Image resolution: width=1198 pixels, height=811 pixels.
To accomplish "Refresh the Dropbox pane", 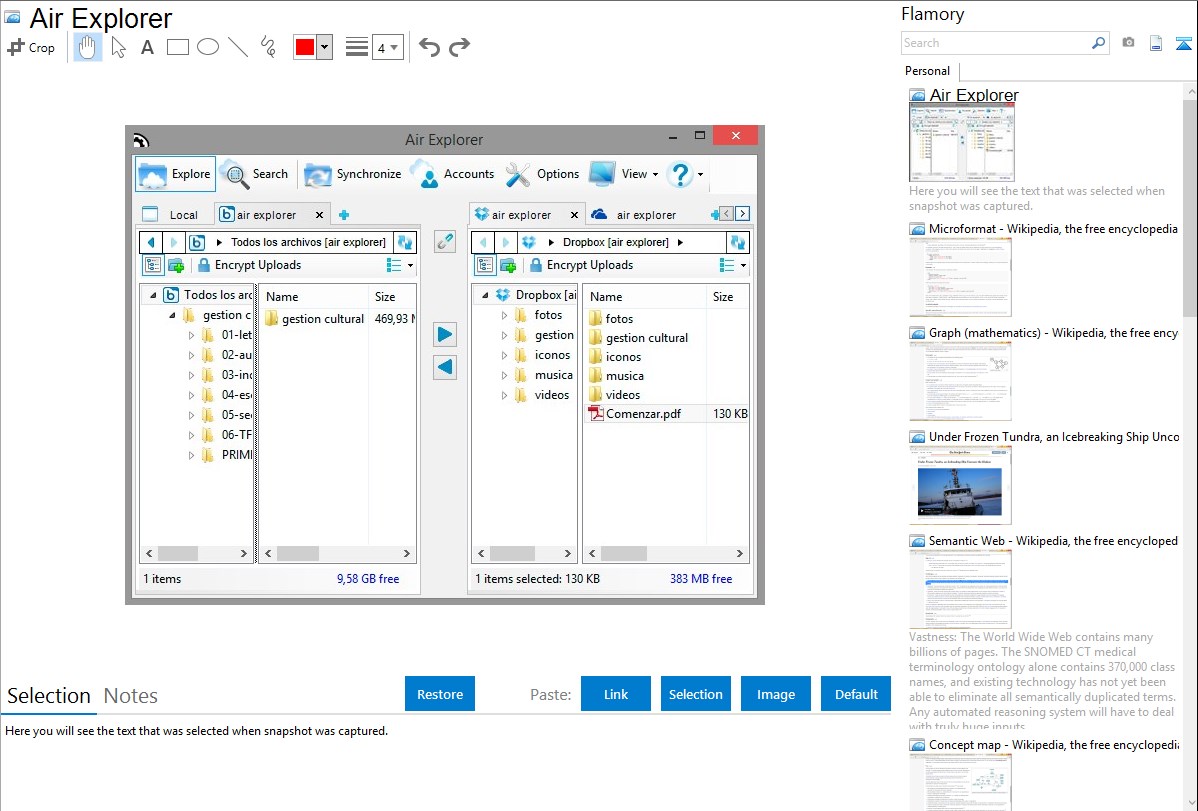I will 737,242.
